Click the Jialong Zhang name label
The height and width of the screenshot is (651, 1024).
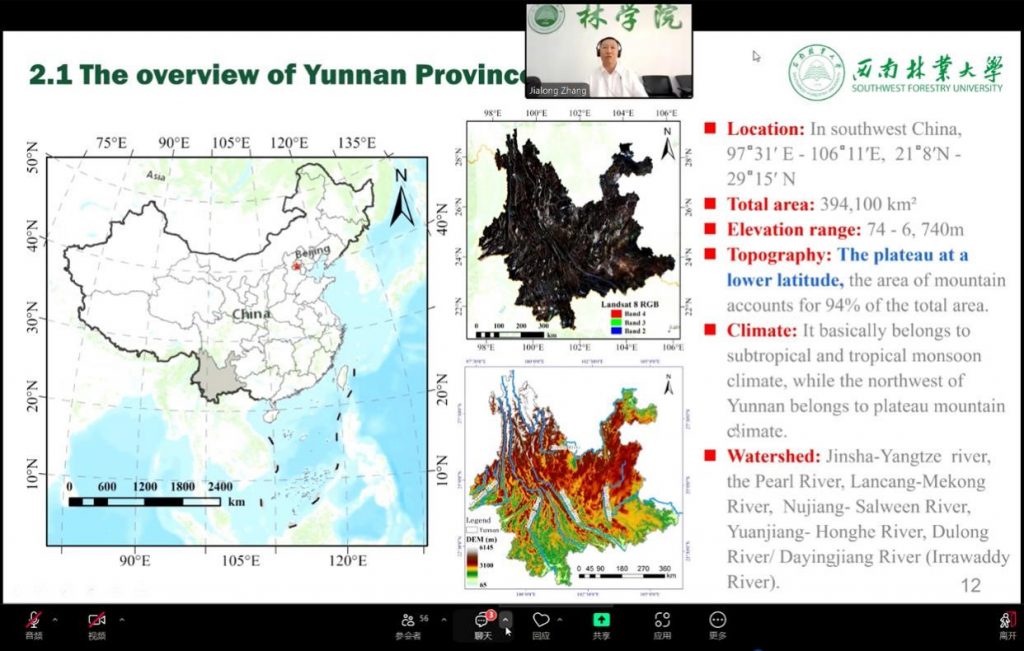559,91
